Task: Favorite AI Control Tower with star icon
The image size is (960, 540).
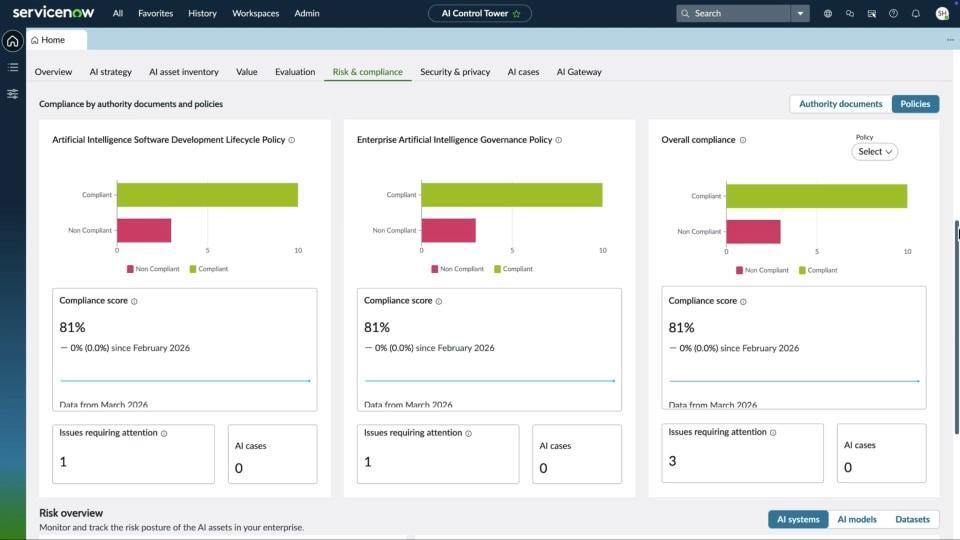Action: pos(516,13)
